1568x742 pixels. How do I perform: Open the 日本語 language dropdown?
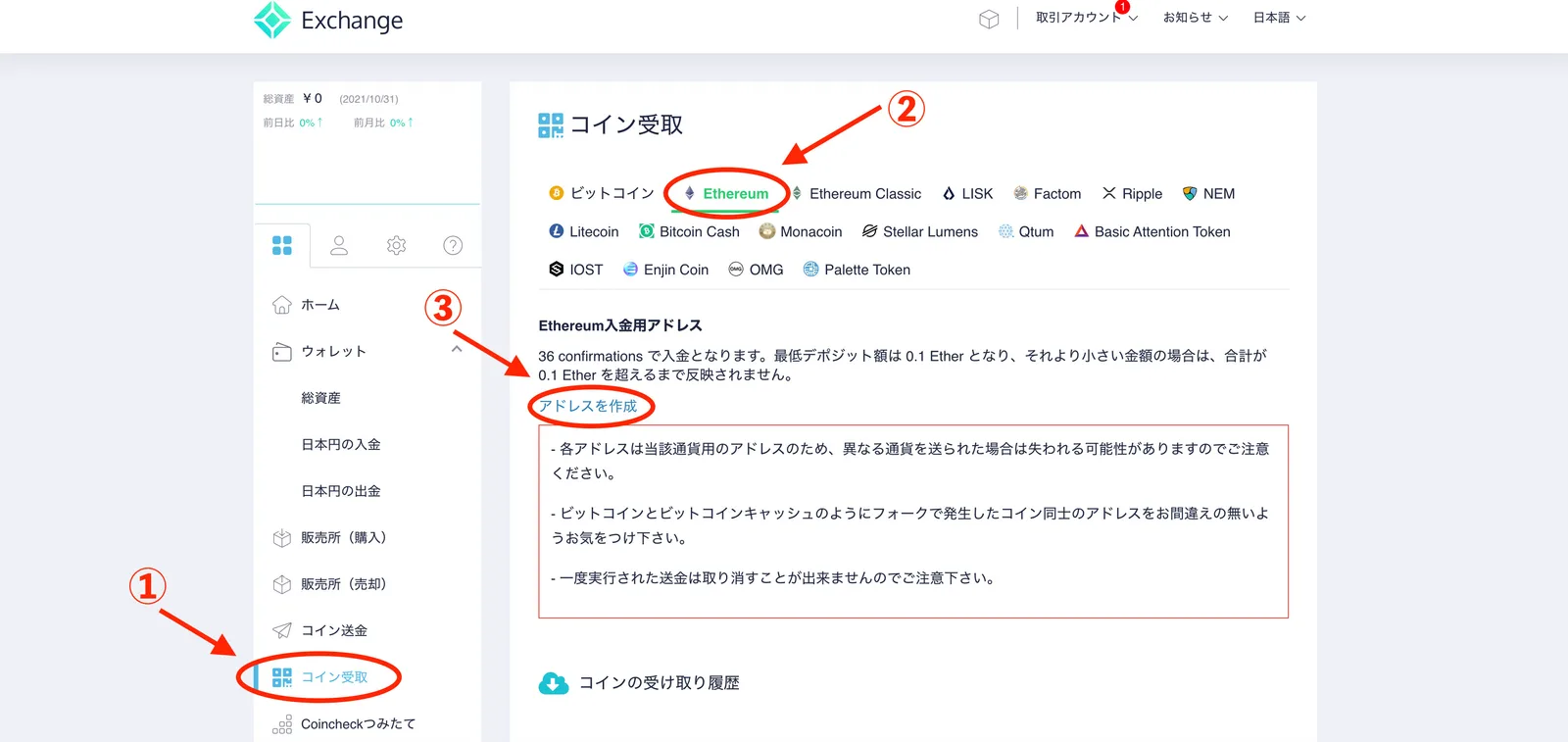(x=1280, y=18)
